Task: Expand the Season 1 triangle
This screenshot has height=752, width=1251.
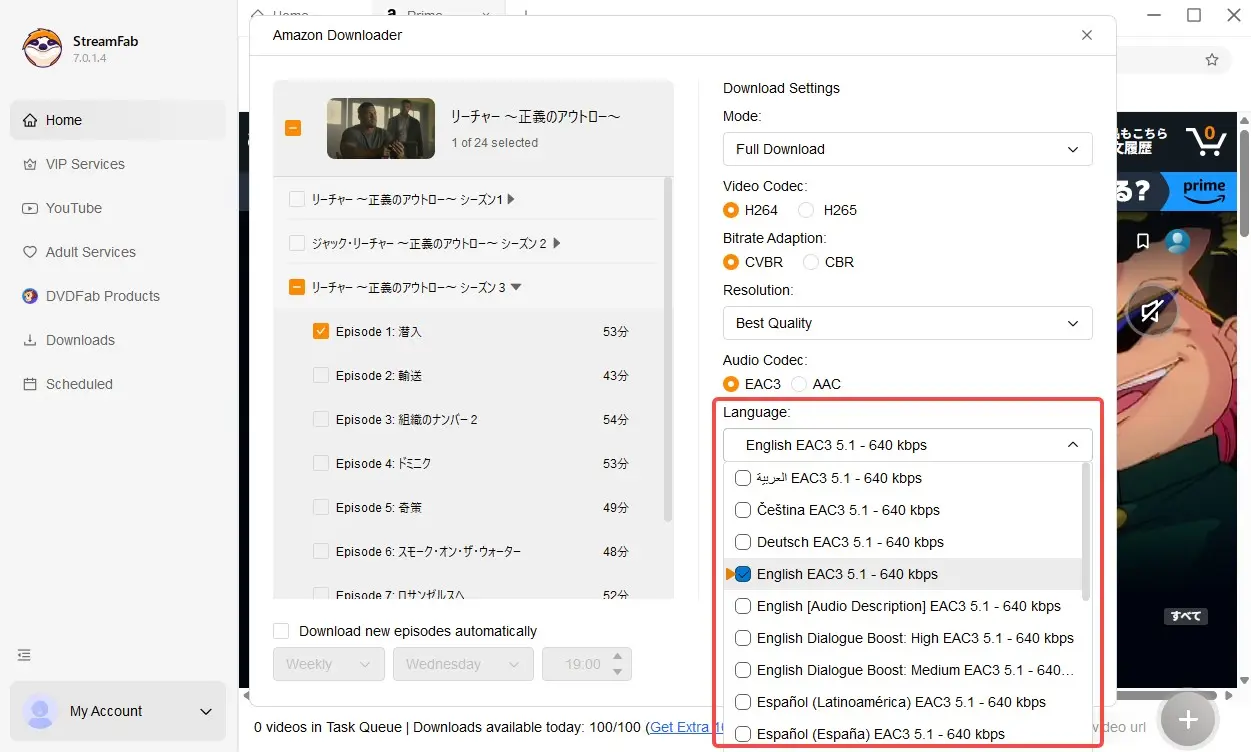Action: click(x=511, y=199)
